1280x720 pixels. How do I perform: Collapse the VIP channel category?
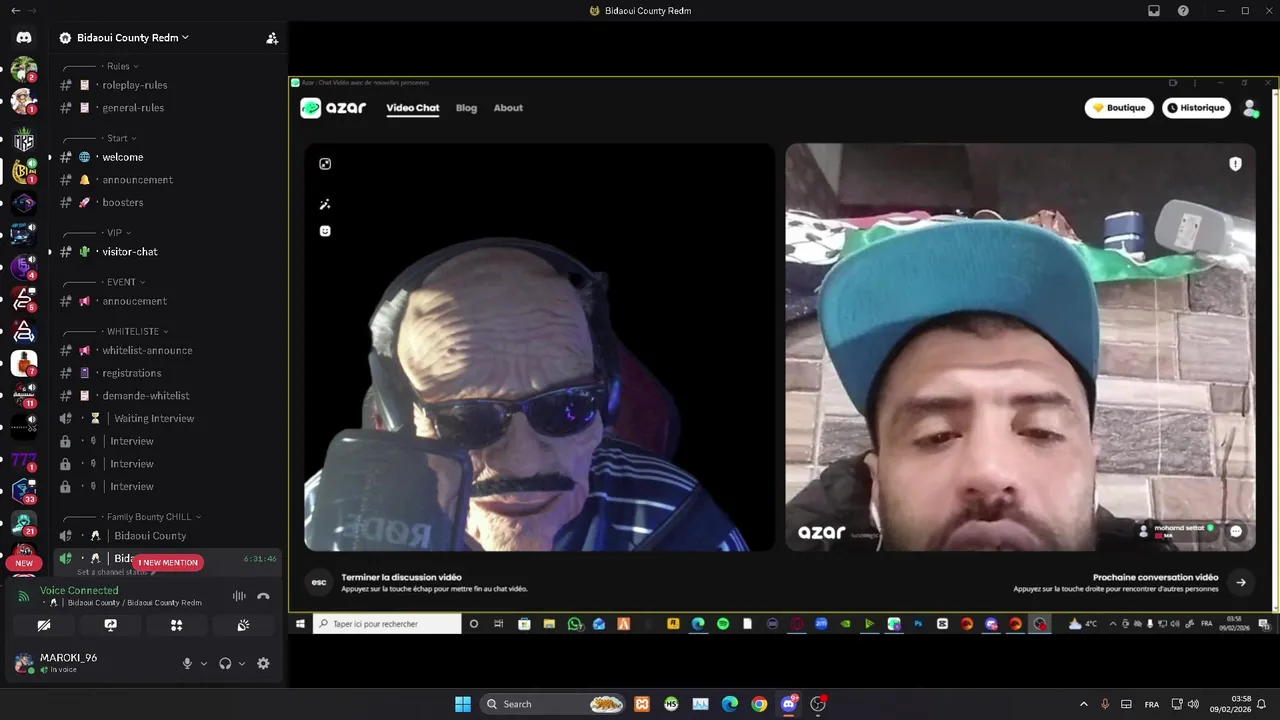(x=118, y=233)
